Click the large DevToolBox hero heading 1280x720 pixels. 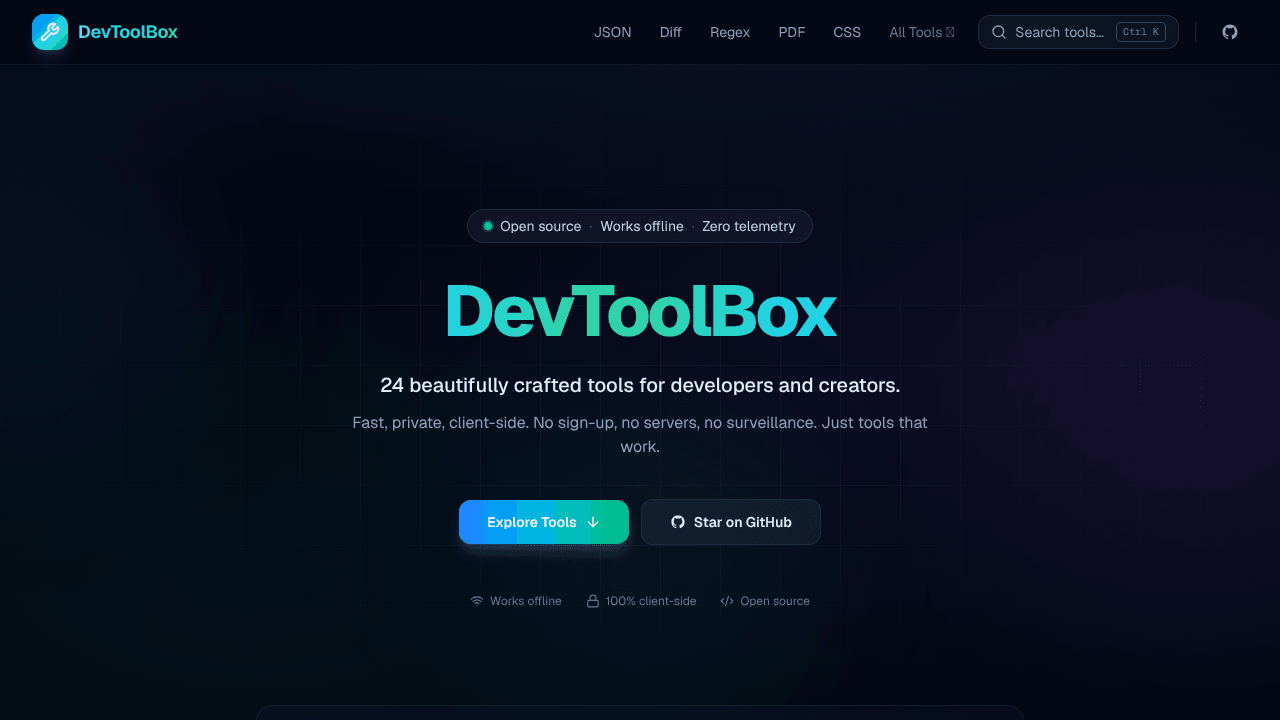640,311
